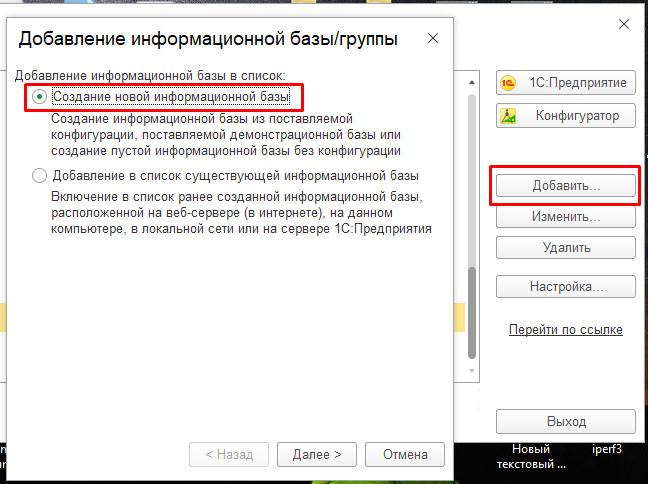Select Создание новой информационной базы radio option
This screenshot has height=484, width=648.
pos(40,97)
